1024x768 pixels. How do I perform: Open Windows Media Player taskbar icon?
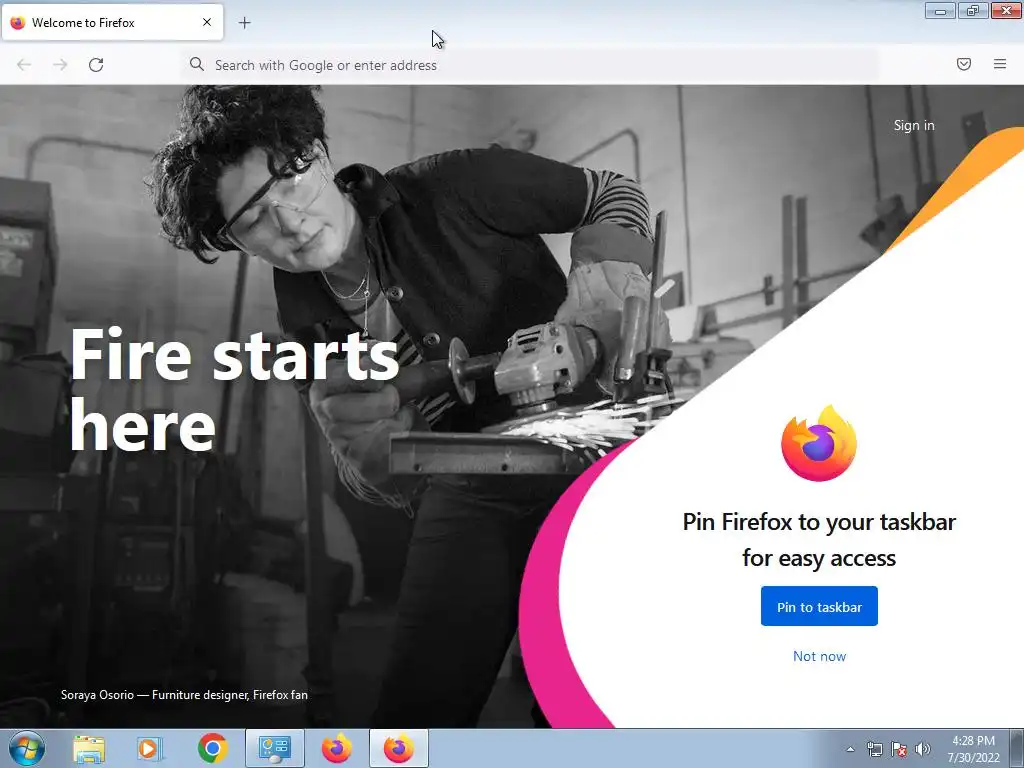(150, 749)
